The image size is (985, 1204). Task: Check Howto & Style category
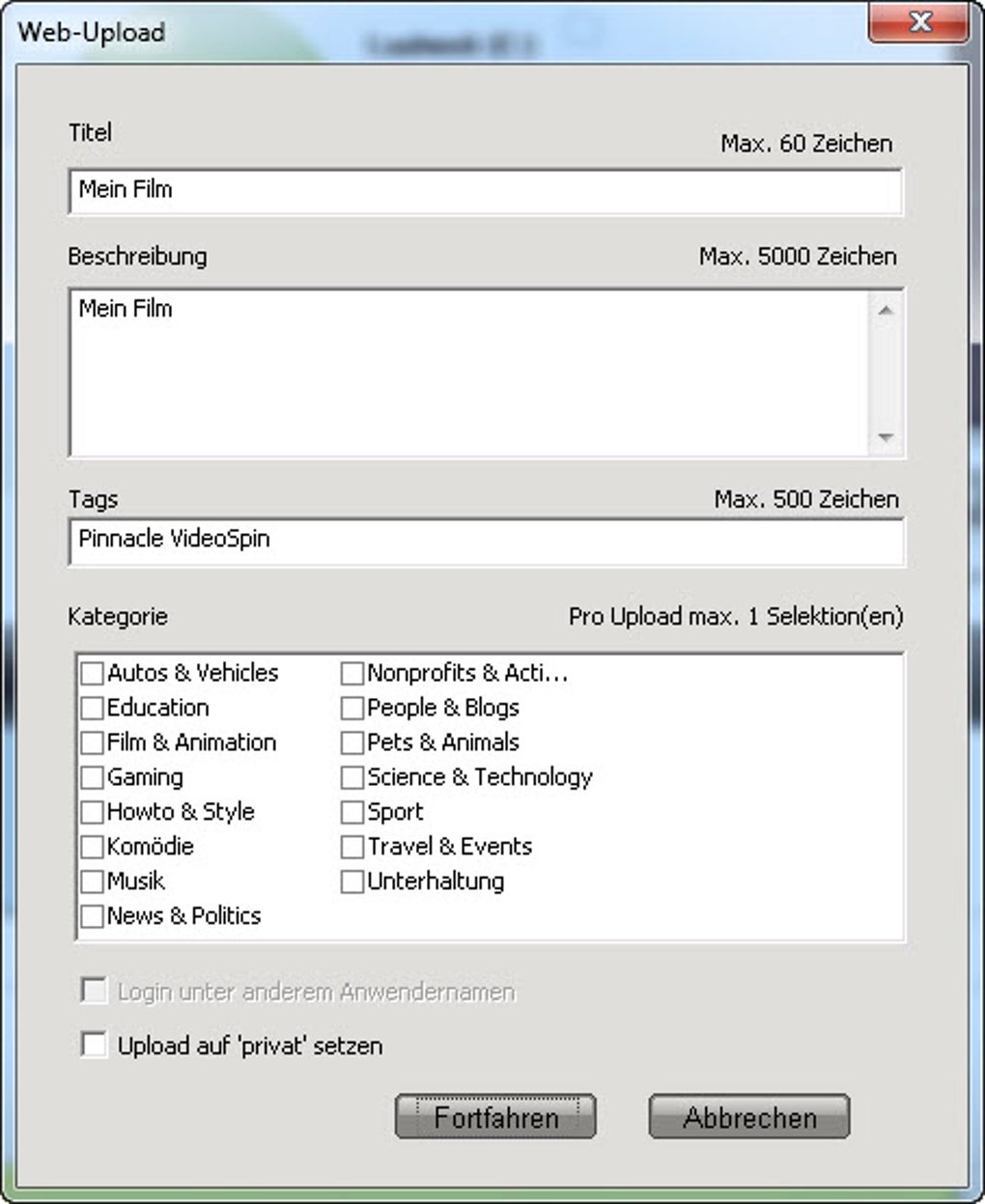[x=93, y=812]
